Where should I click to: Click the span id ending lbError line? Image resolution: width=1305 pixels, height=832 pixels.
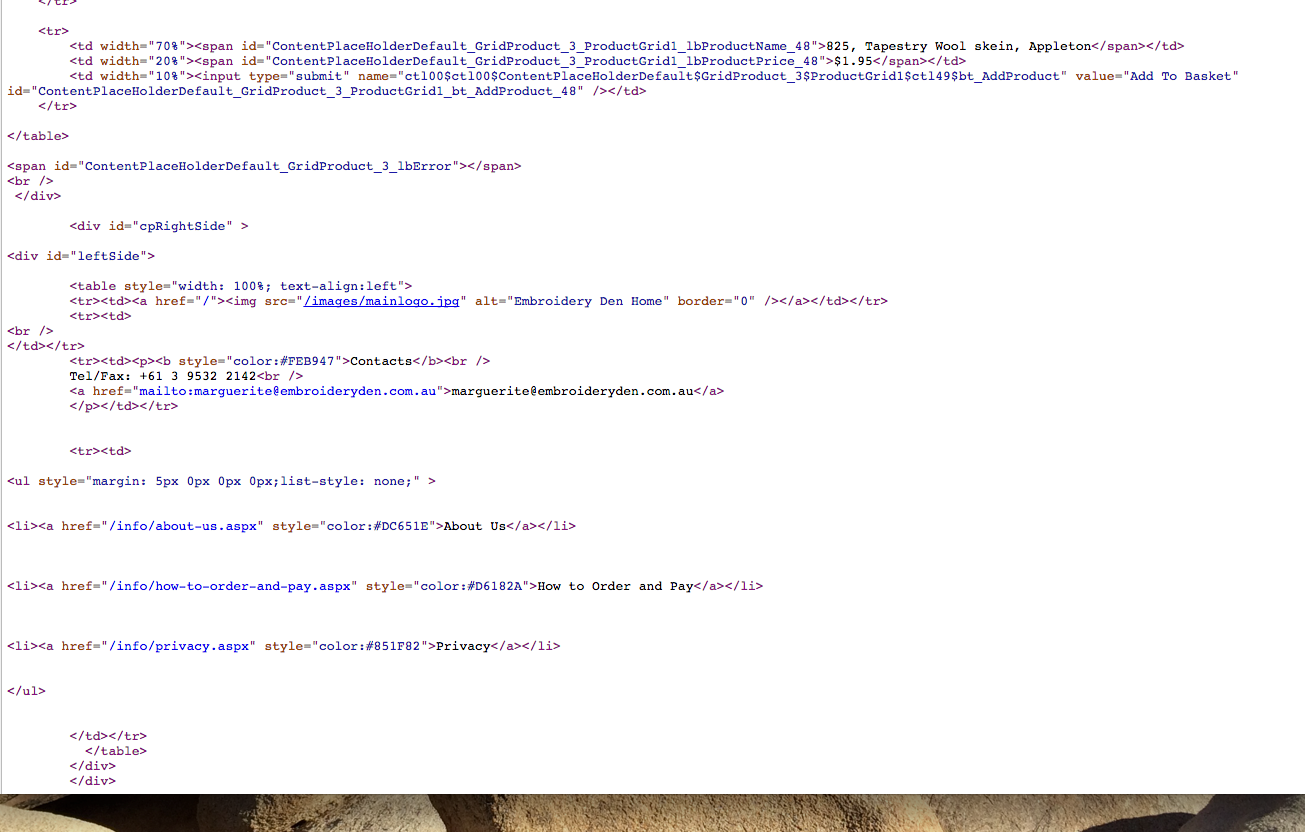coord(264,166)
